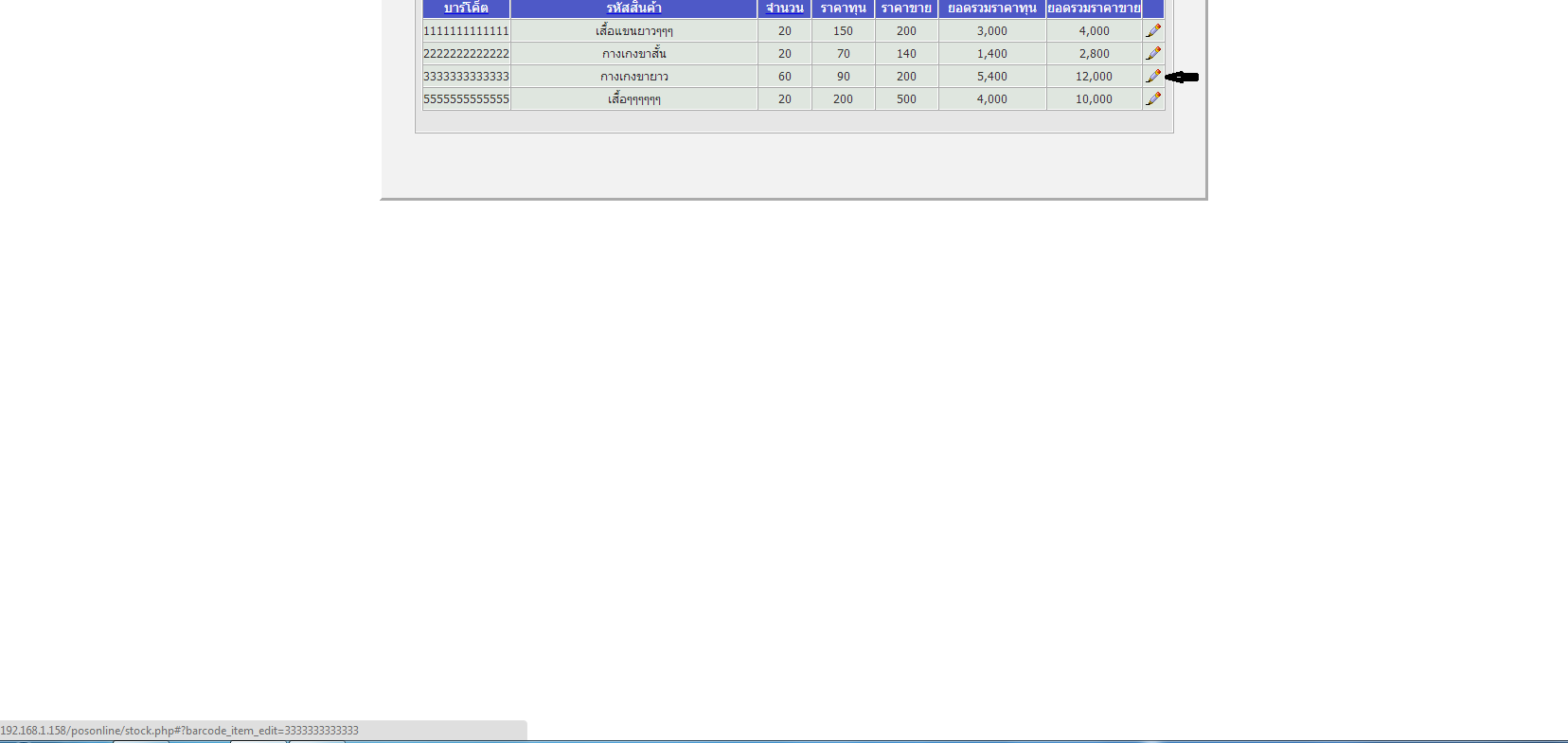Select total cost 3,000 cell
This screenshot has width=1568, height=743.
[x=992, y=31]
